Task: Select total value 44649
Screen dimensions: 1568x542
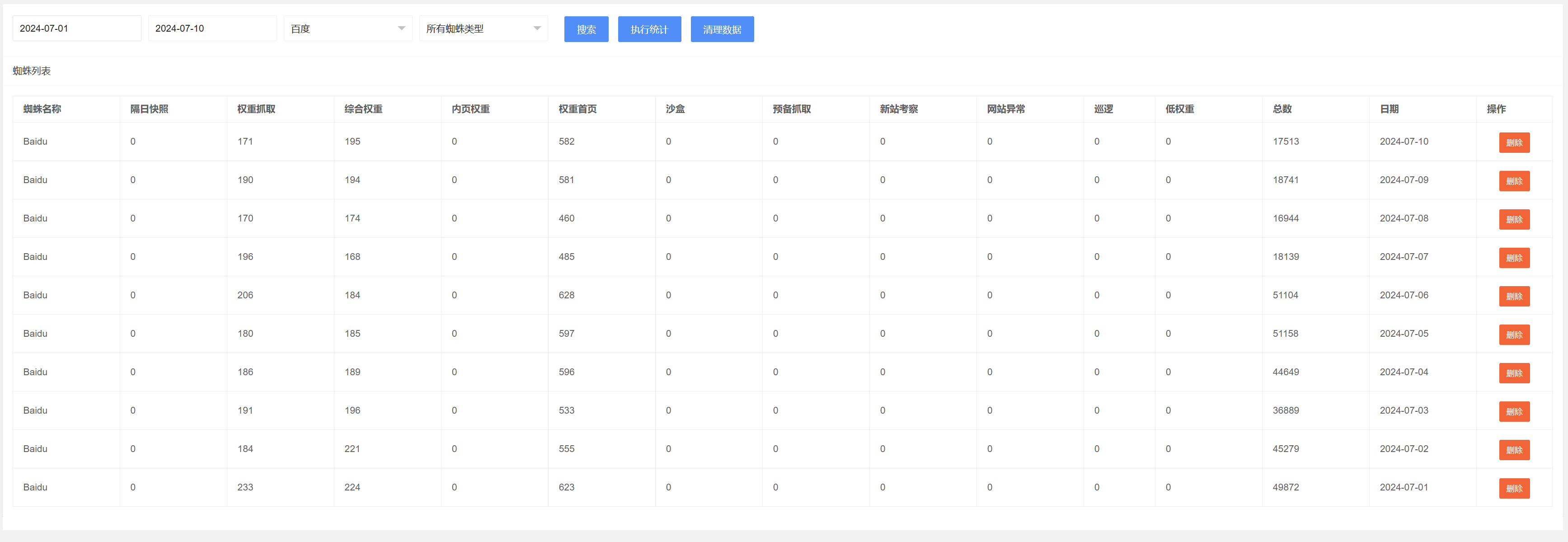Action: coord(1286,372)
